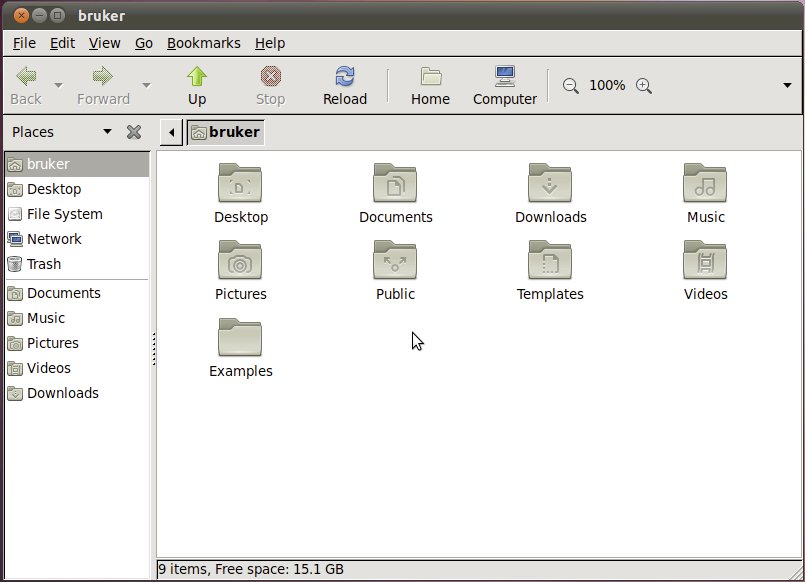Screen dimensions: 805x582
Task: Go back using the Back arrow
Action: [26, 85]
